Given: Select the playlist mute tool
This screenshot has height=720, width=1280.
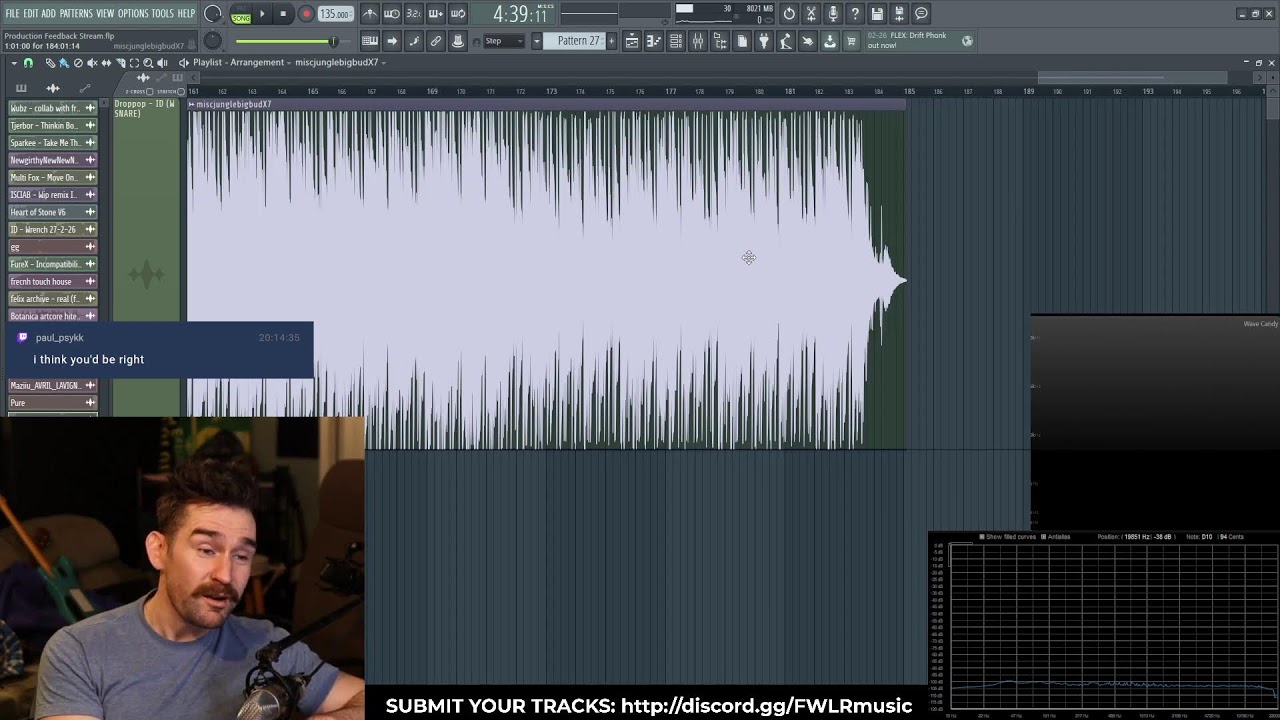Looking at the screenshot, I should pyautogui.click(x=92, y=63).
